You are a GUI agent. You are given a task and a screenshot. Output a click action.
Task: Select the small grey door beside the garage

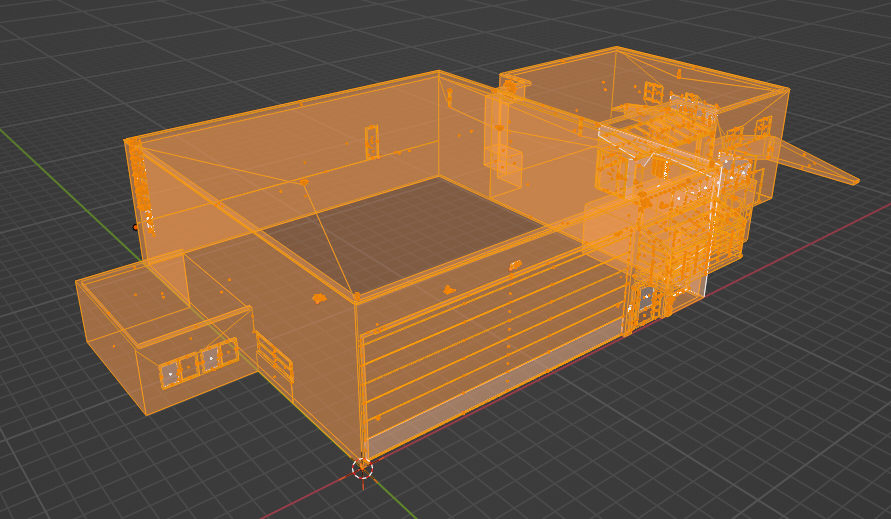(646, 302)
